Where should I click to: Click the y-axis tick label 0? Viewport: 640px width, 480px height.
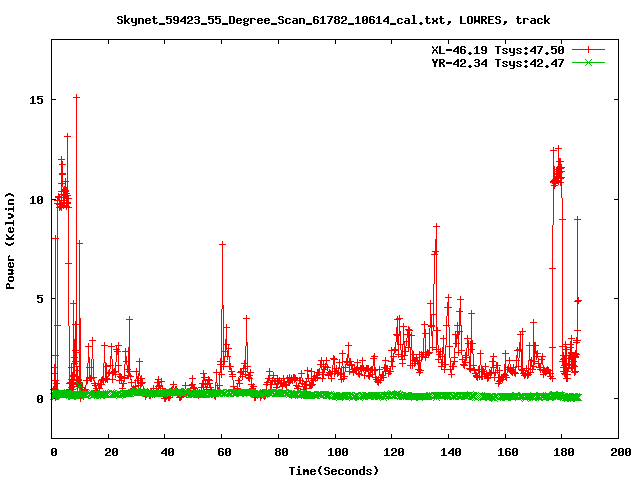40,399
